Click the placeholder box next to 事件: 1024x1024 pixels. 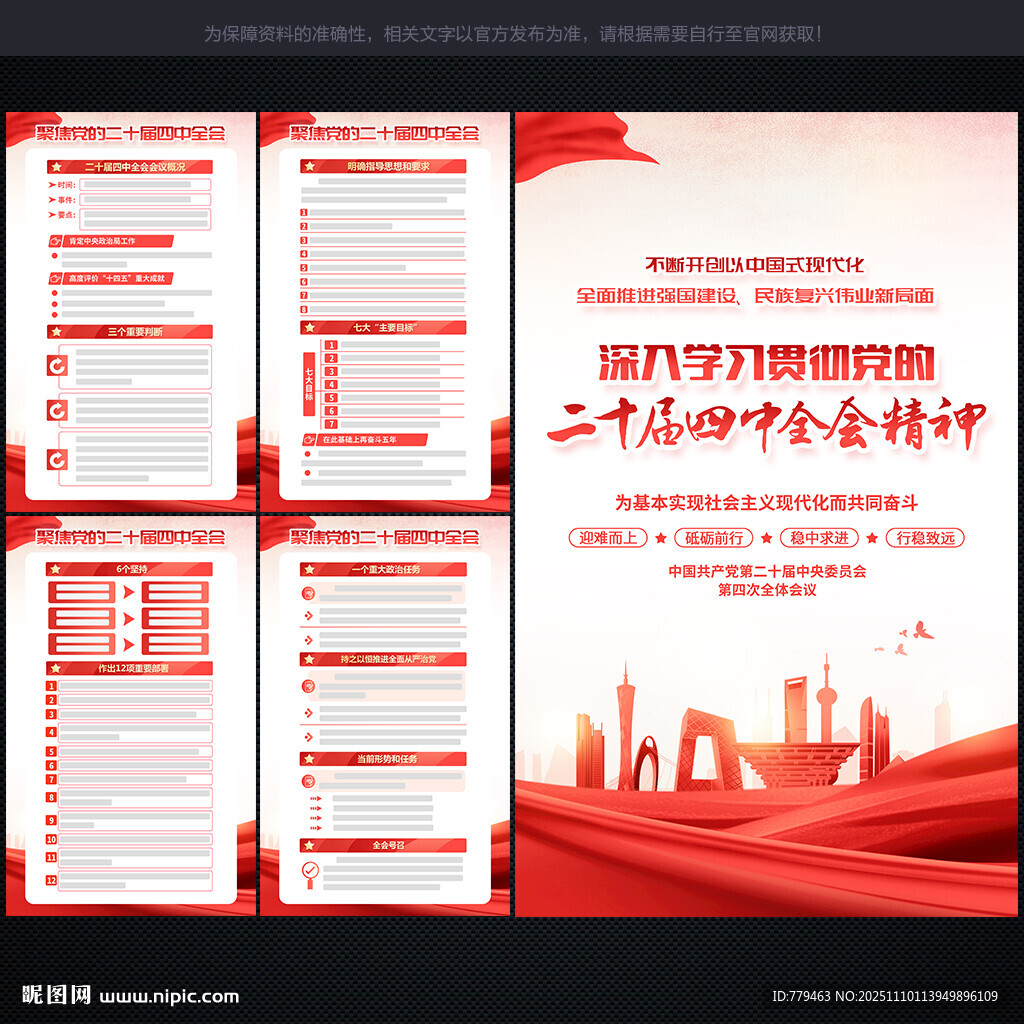tap(145, 199)
